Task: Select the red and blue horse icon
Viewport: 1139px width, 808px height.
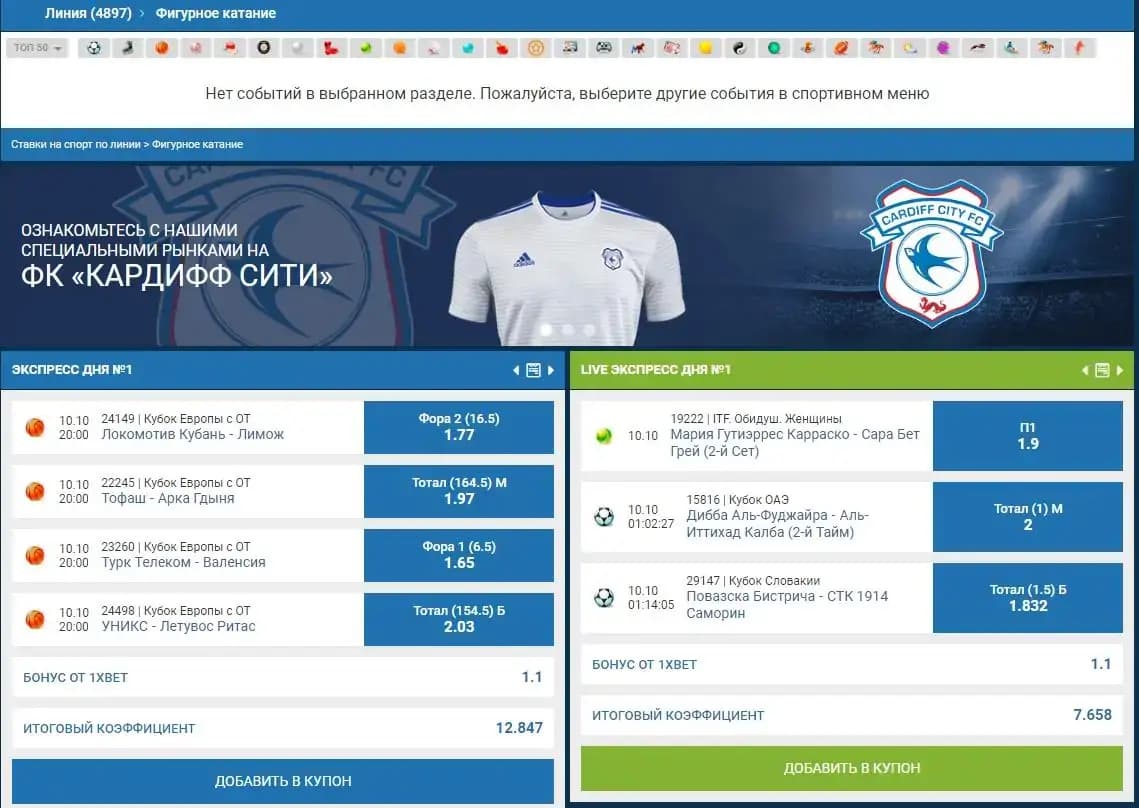Action: click(638, 48)
